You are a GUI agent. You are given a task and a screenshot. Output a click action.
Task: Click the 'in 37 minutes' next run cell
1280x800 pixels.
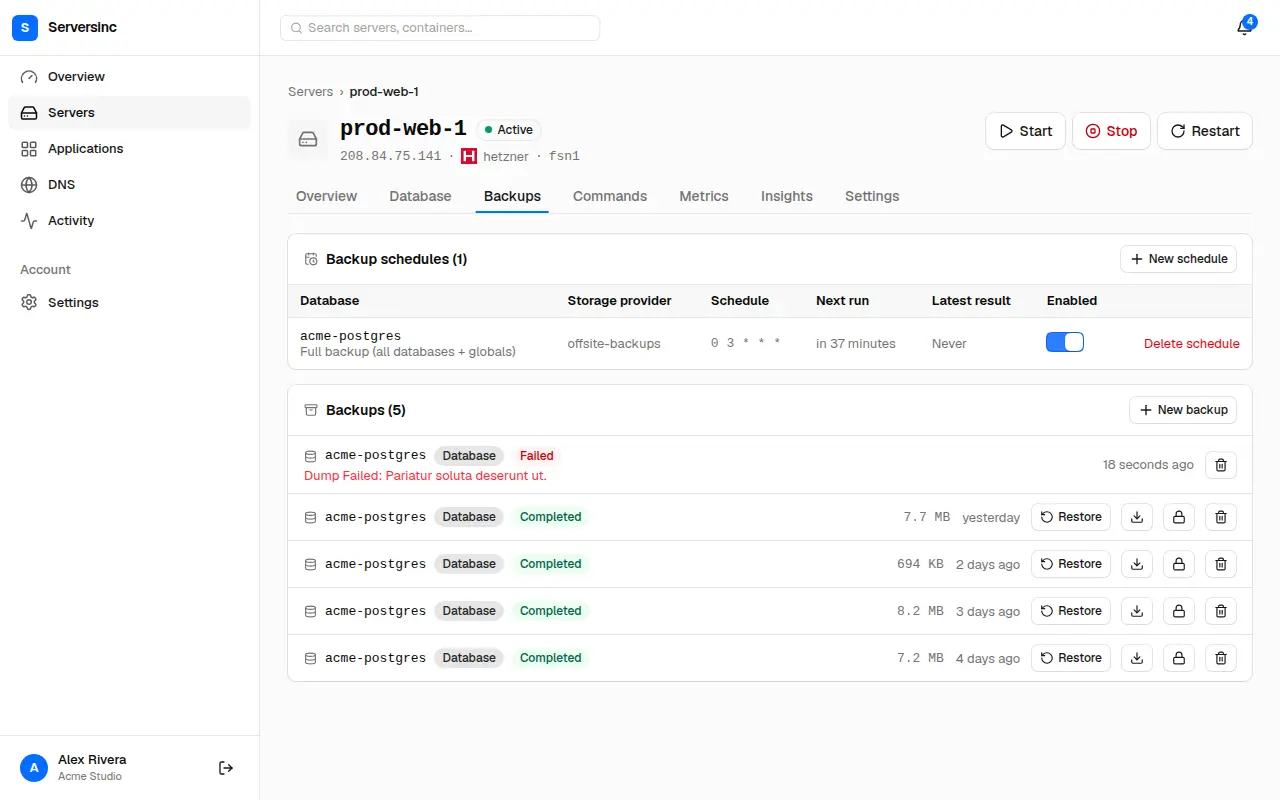856,343
